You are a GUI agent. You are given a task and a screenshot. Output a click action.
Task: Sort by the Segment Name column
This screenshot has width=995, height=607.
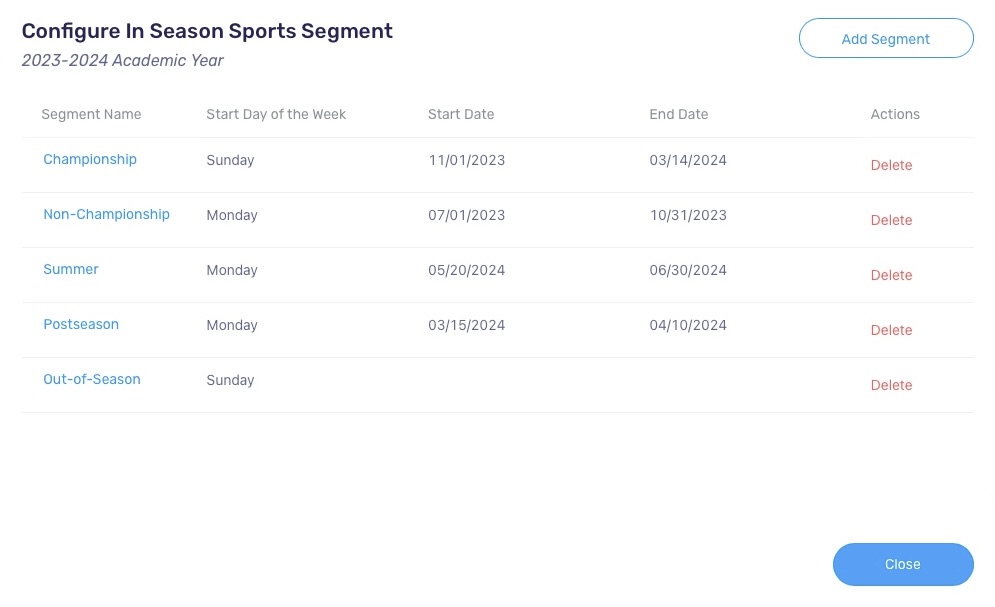(91, 114)
